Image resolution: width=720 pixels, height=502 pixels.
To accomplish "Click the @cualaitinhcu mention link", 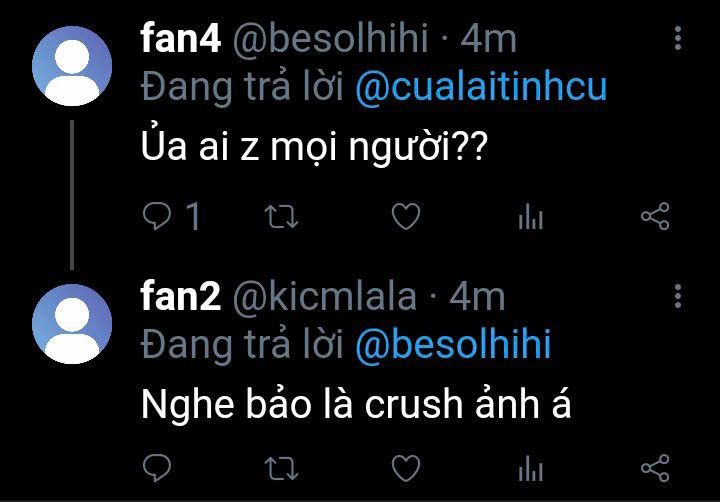I will point(481,88).
